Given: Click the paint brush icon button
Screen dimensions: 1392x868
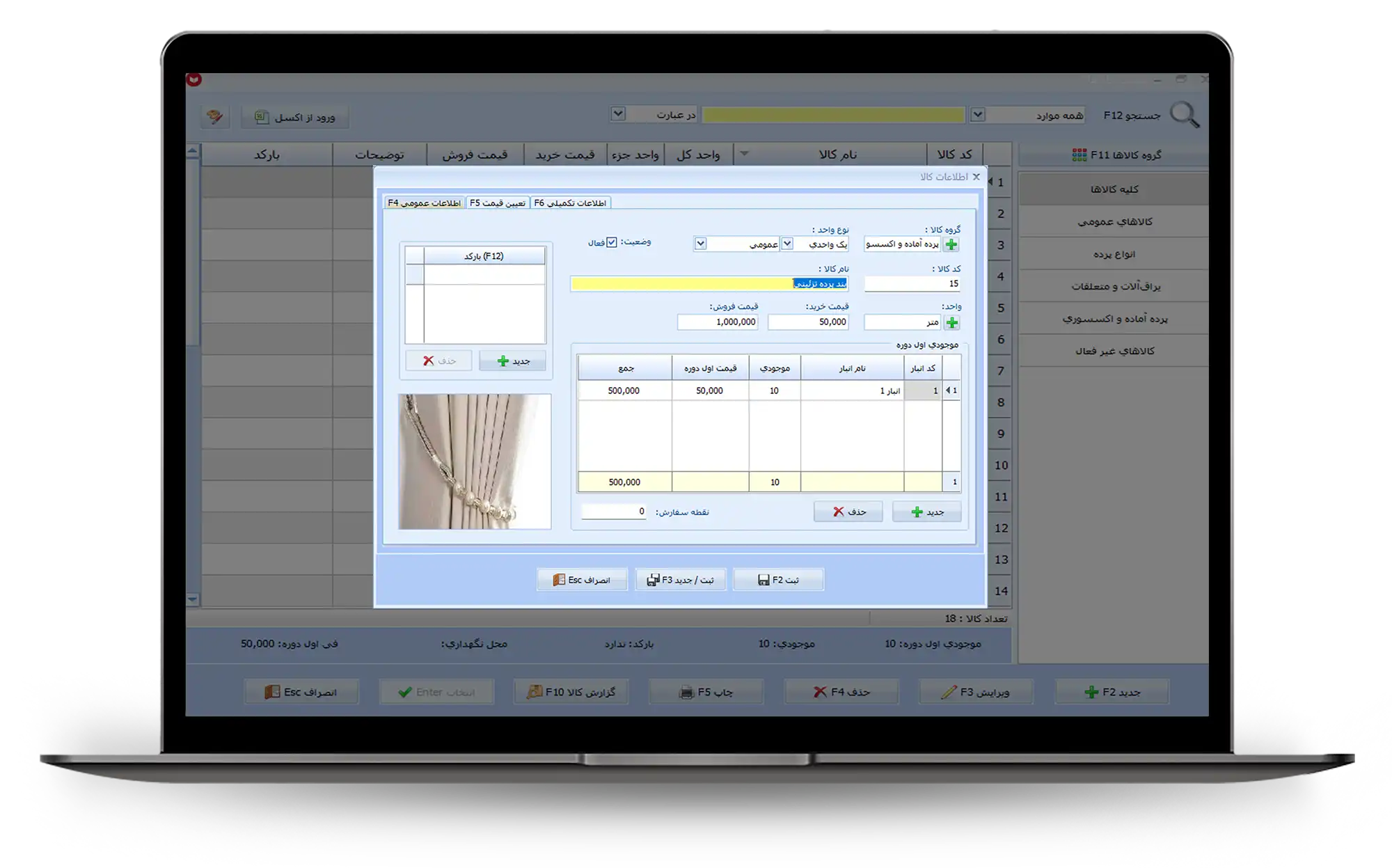Looking at the screenshot, I should tap(215, 116).
